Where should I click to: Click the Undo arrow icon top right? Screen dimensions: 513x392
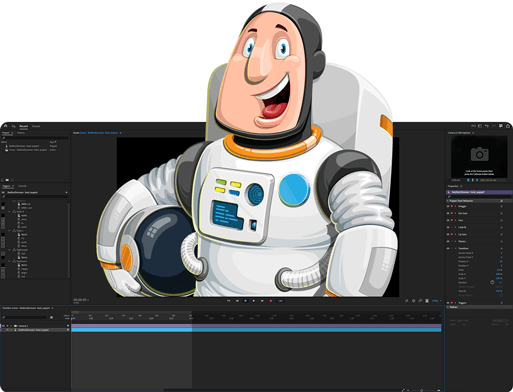pos(487,126)
